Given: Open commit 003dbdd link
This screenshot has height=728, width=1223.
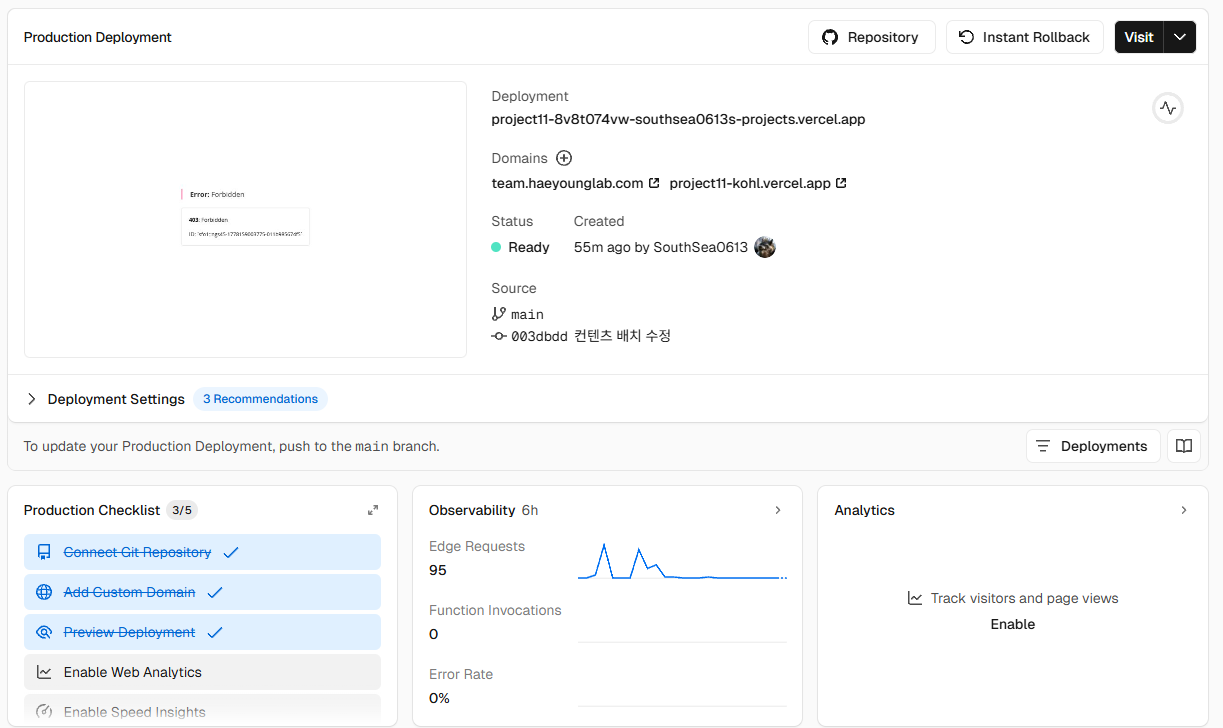Looking at the screenshot, I should (x=539, y=336).
